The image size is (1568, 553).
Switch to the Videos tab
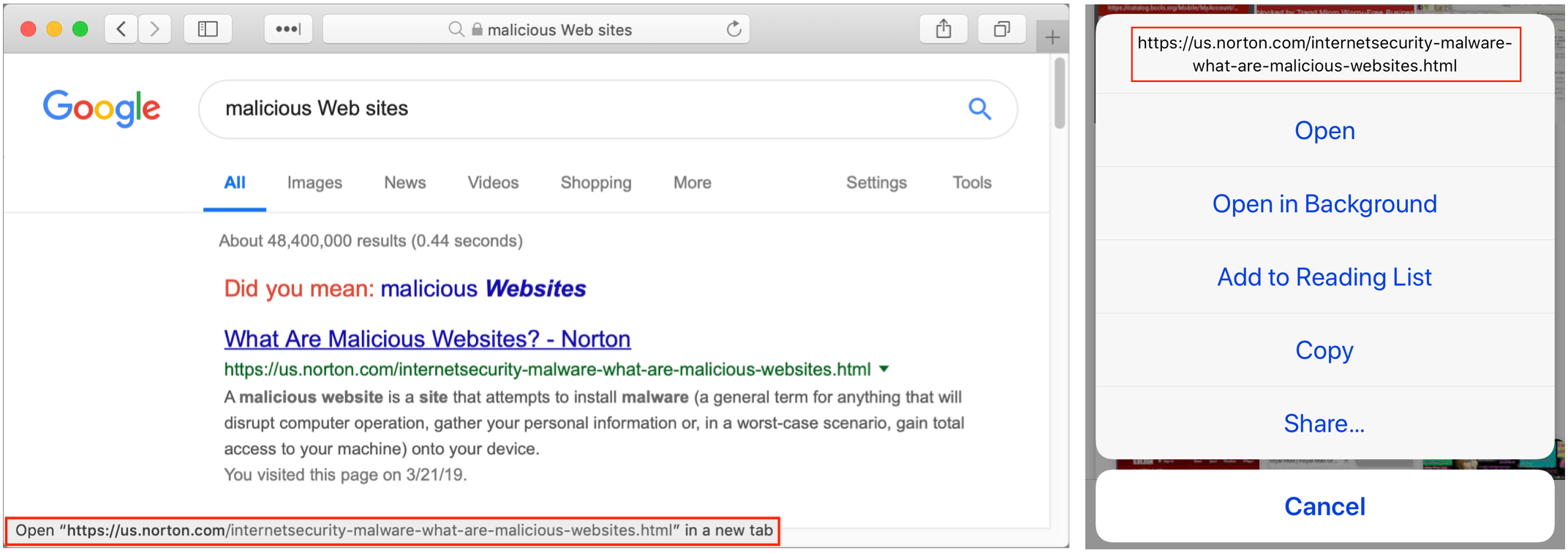[493, 183]
